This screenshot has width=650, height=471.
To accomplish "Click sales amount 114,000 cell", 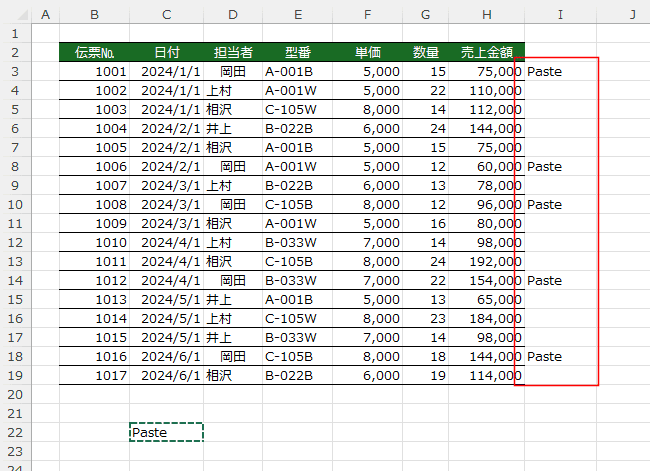I will tap(487, 376).
